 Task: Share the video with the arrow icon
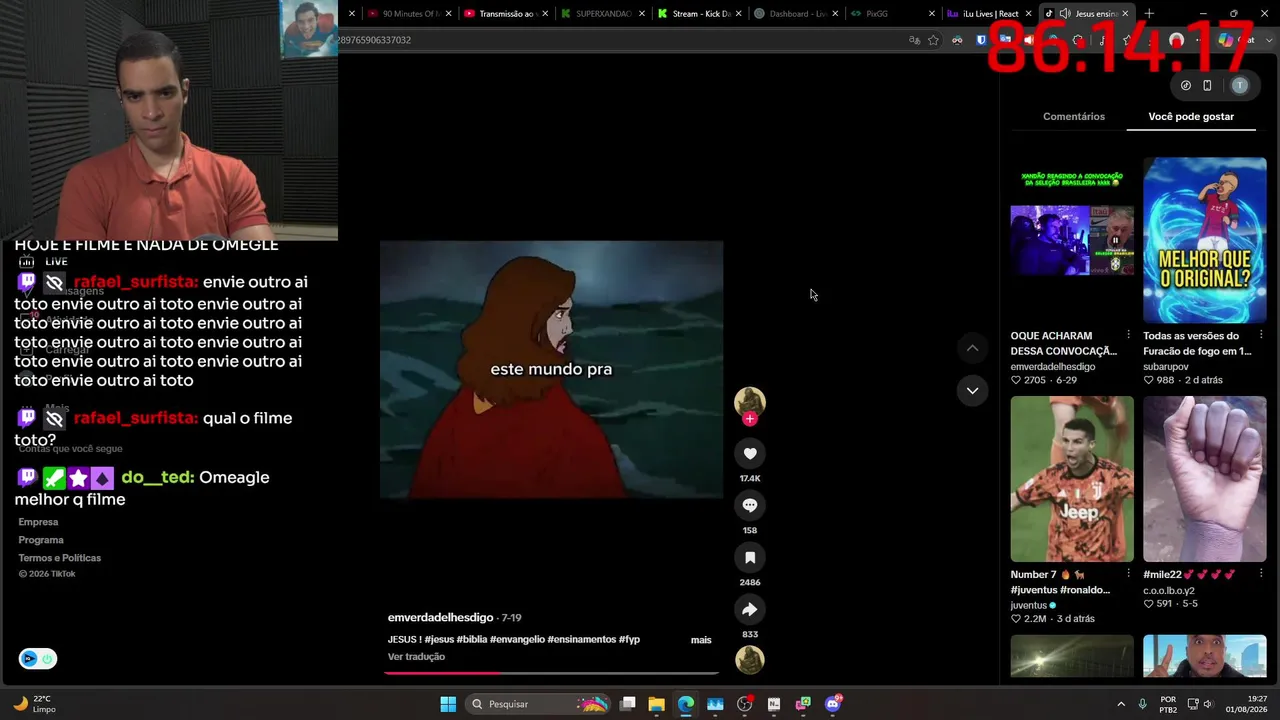click(750, 610)
